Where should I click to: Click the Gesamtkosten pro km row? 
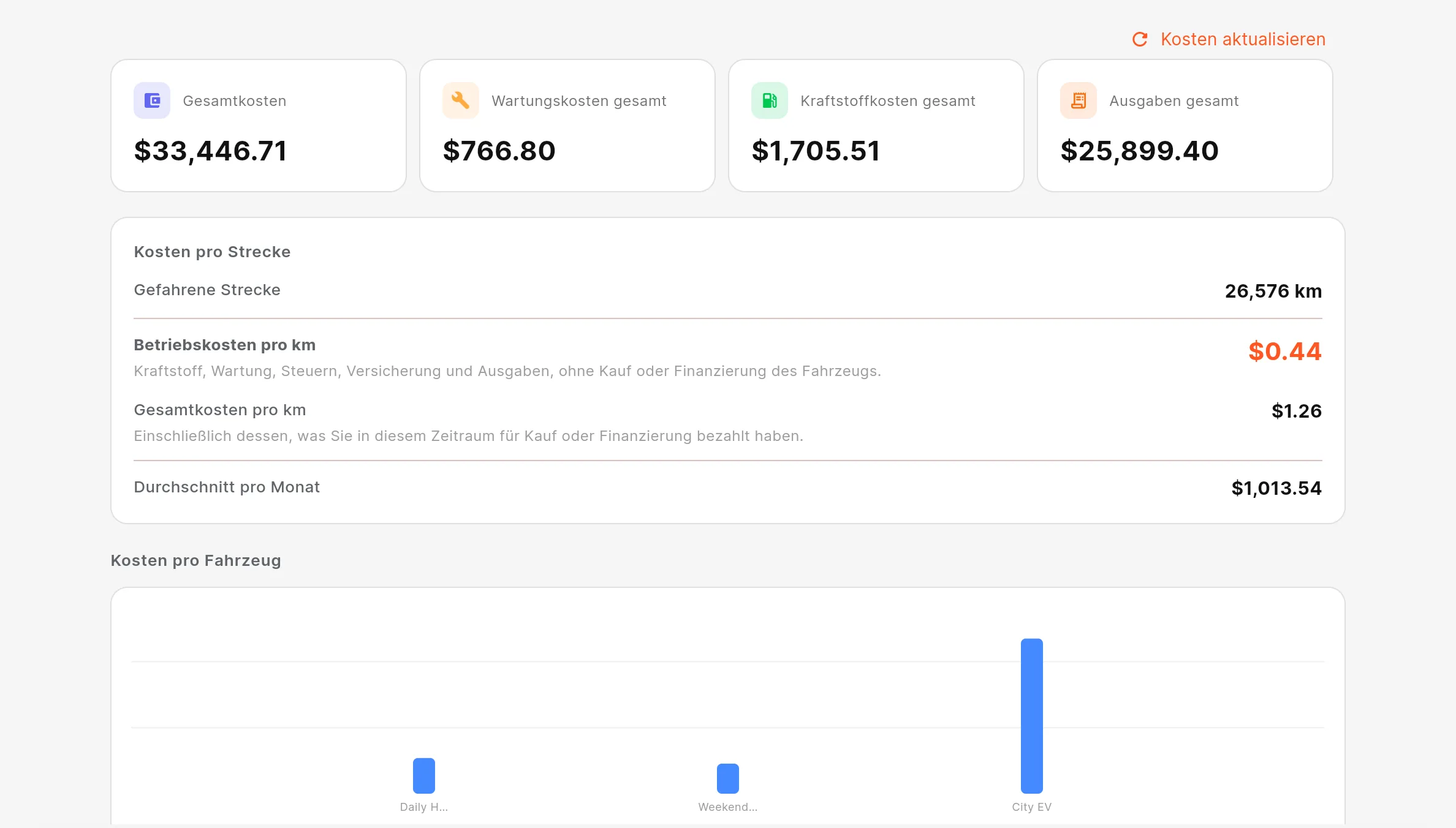[728, 423]
